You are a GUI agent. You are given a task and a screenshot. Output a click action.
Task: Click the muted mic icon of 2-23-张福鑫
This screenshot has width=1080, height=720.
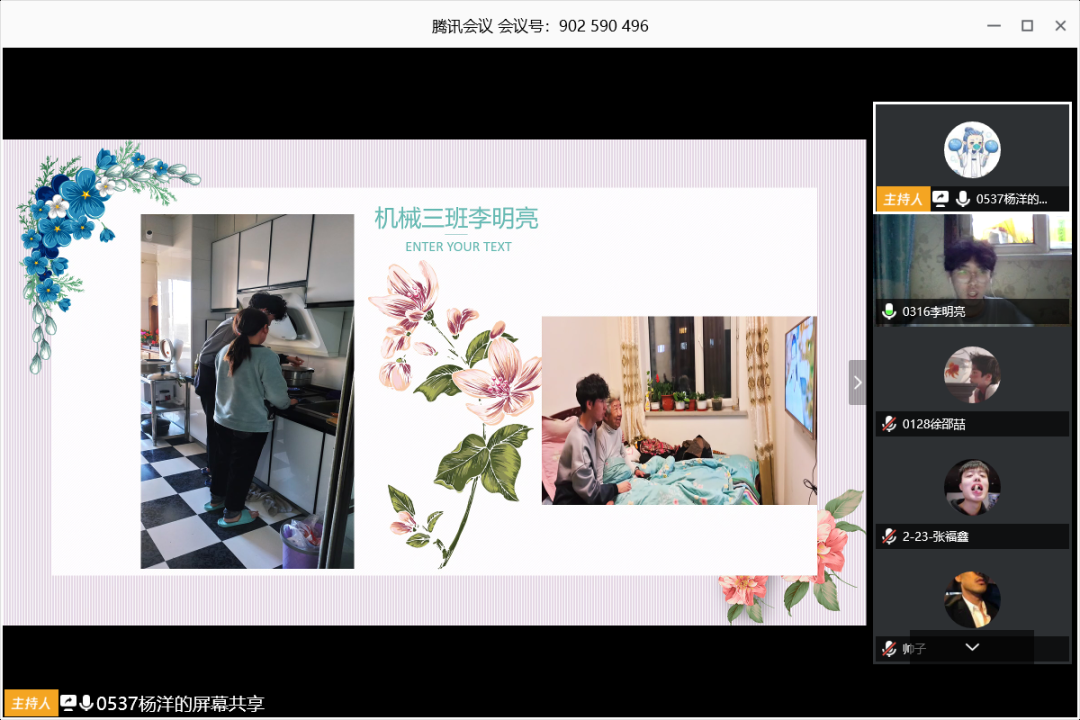(x=888, y=537)
